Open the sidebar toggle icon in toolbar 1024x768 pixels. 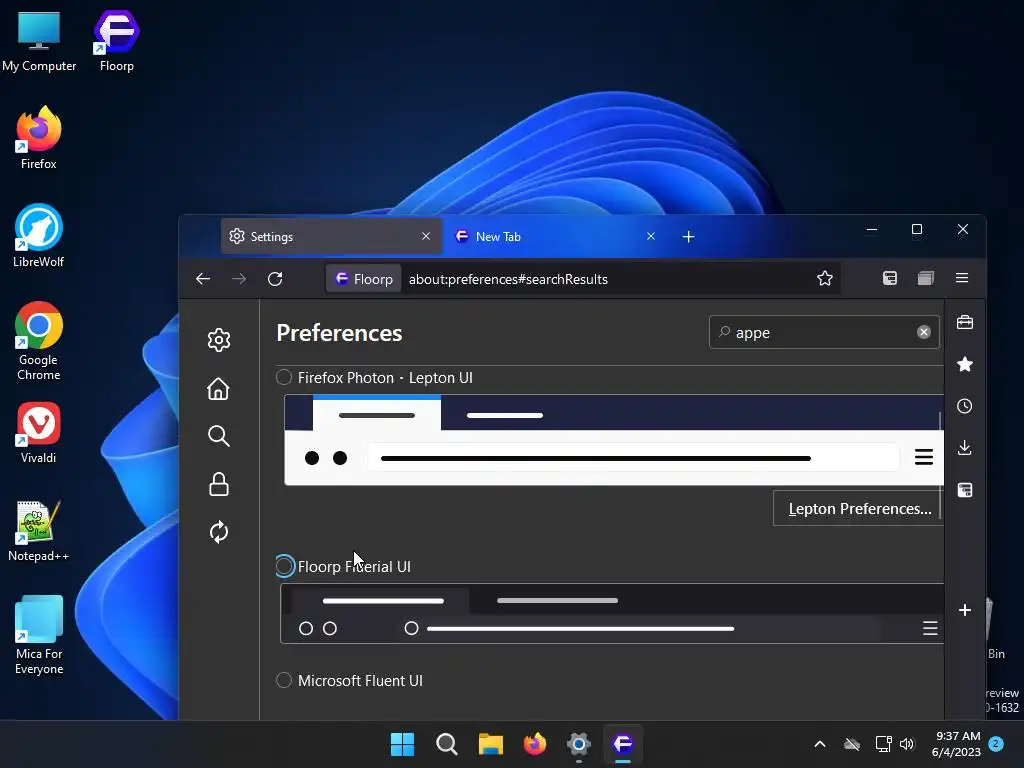point(889,278)
